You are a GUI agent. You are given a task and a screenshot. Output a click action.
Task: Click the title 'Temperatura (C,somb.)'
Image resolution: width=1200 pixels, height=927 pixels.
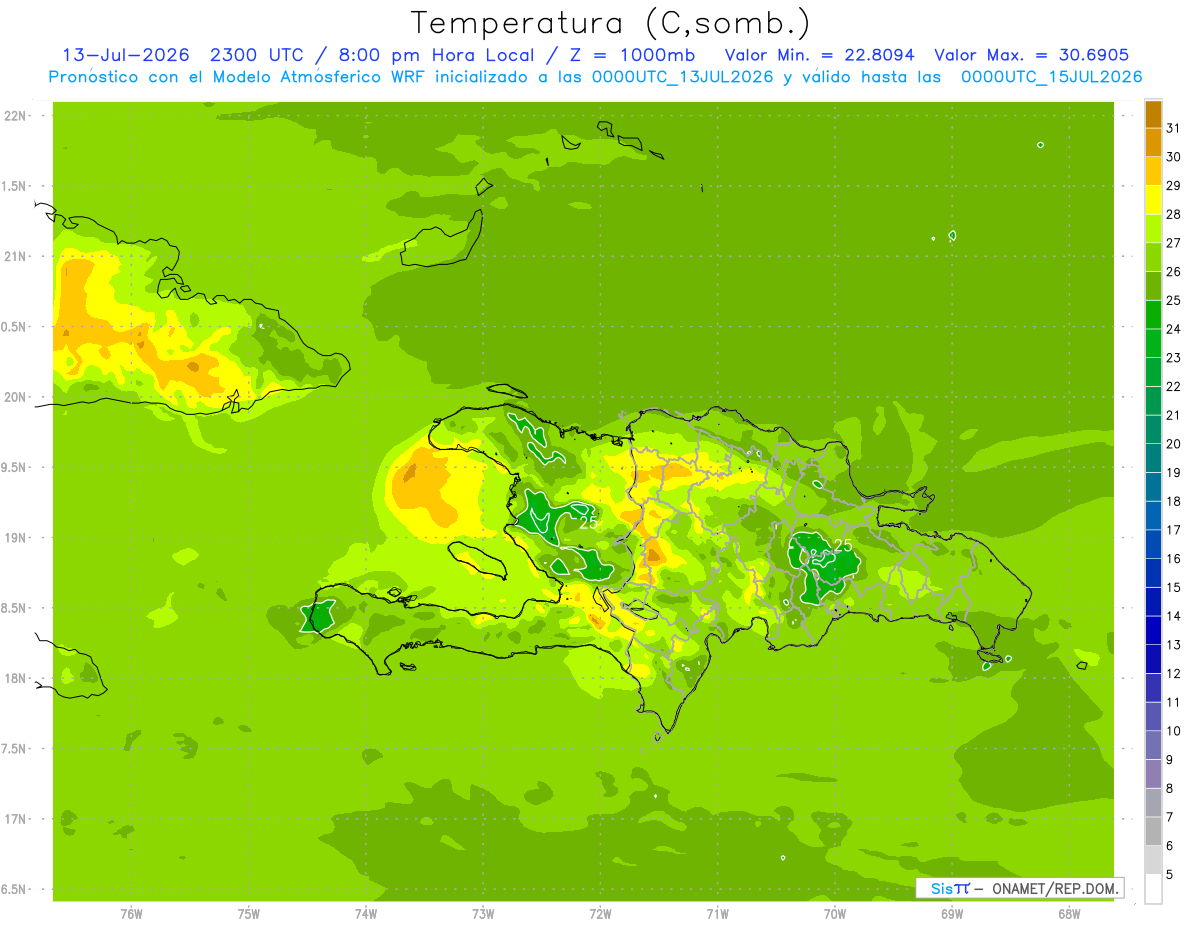tap(610, 23)
